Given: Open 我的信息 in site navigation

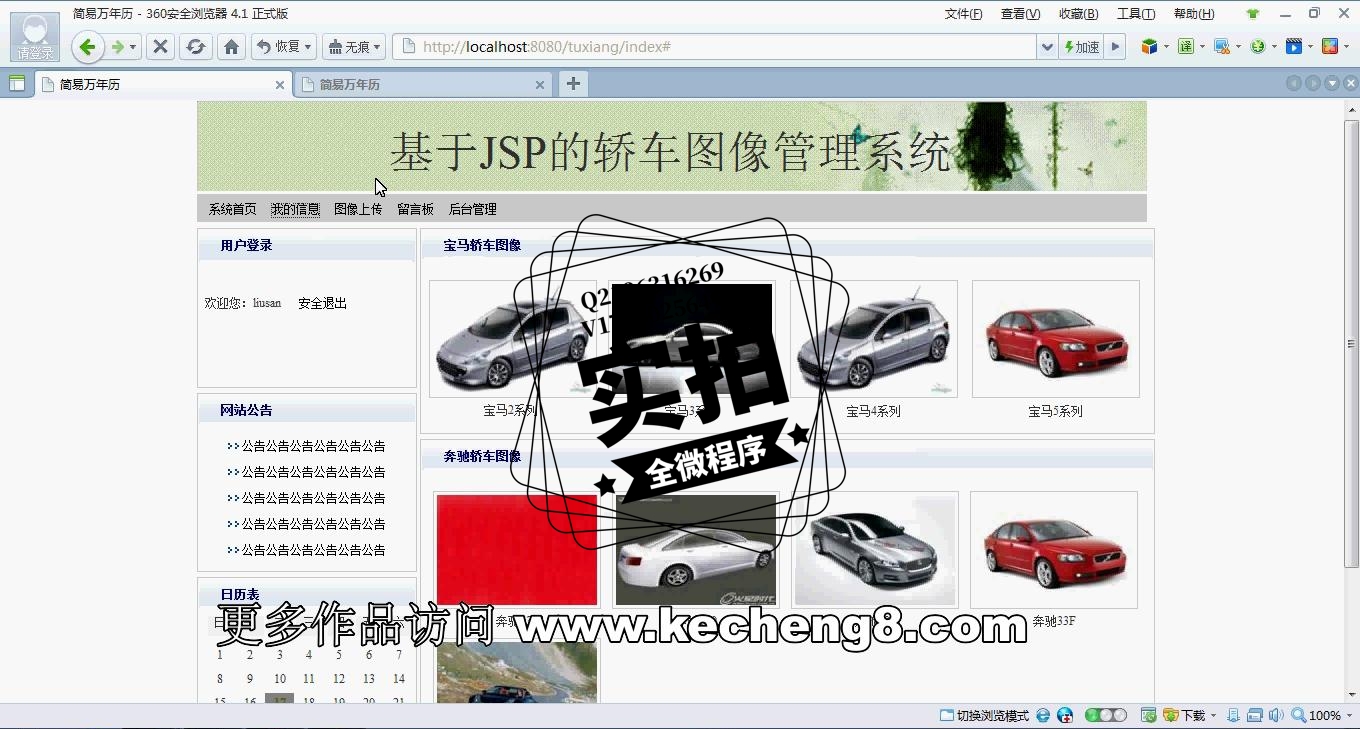Looking at the screenshot, I should [x=295, y=209].
